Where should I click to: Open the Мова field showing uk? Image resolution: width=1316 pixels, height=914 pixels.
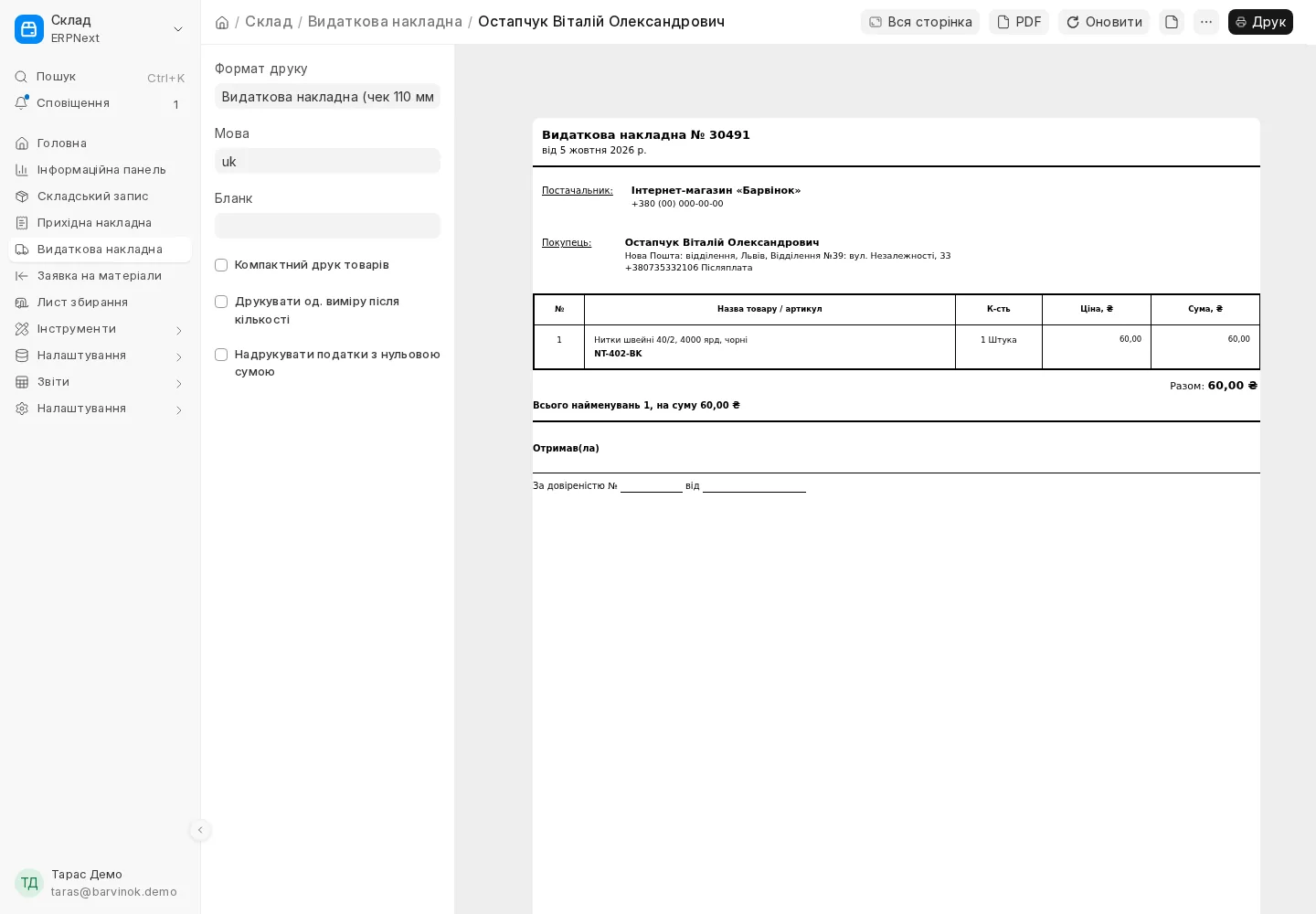point(327,161)
